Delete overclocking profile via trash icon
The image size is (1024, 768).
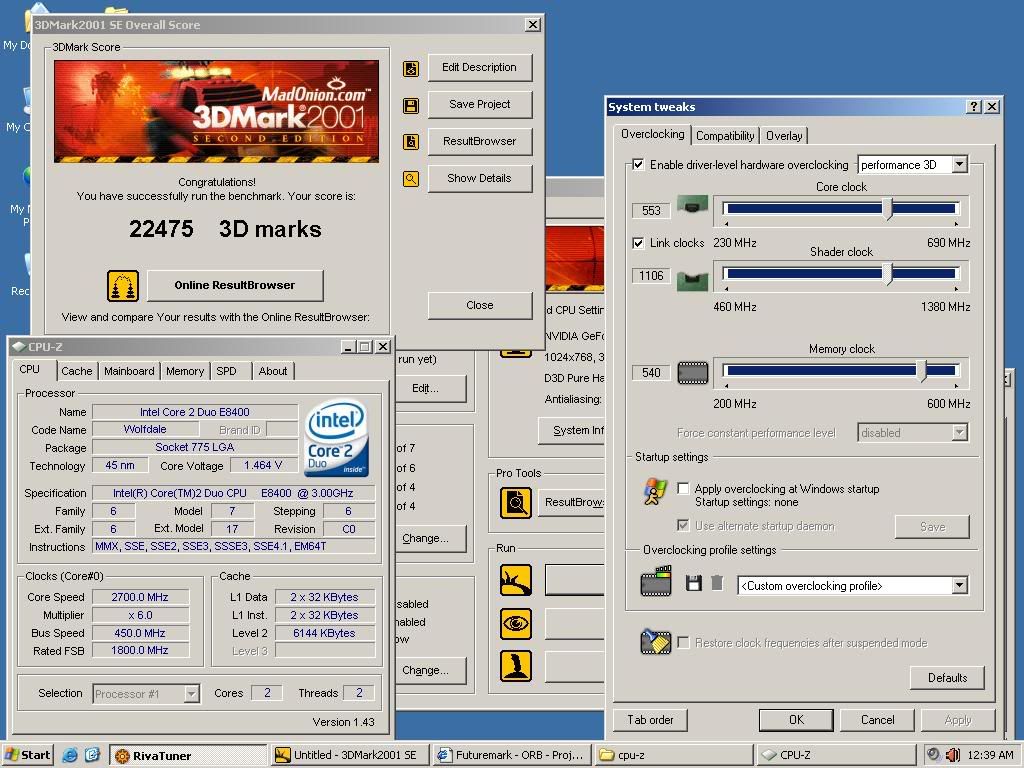pos(717,583)
